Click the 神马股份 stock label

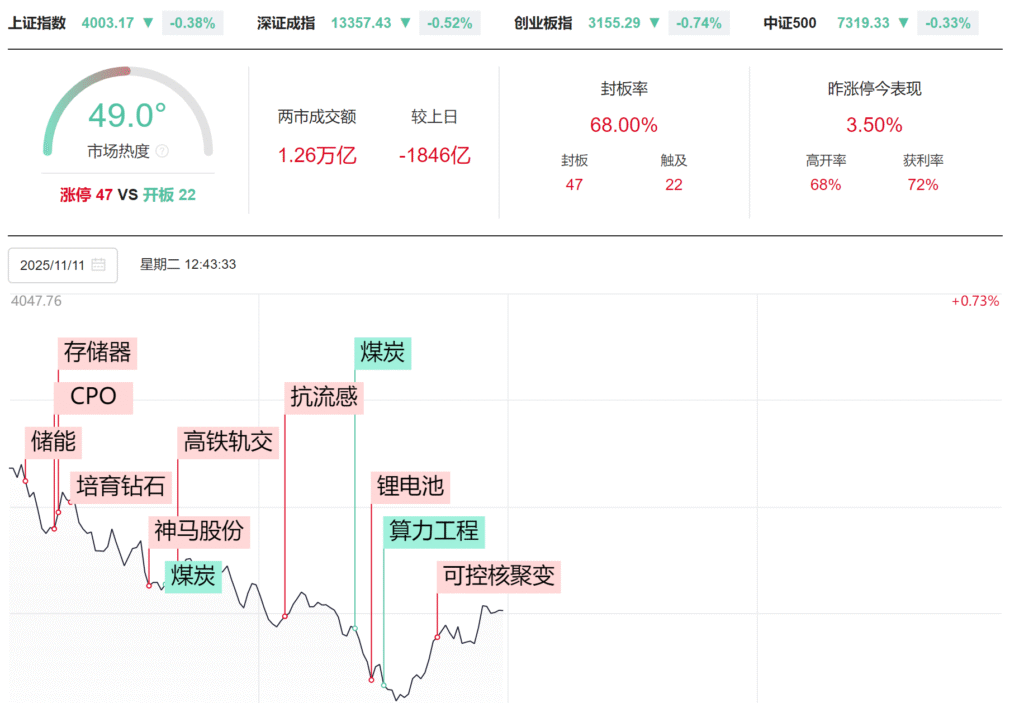(x=198, y=531)
